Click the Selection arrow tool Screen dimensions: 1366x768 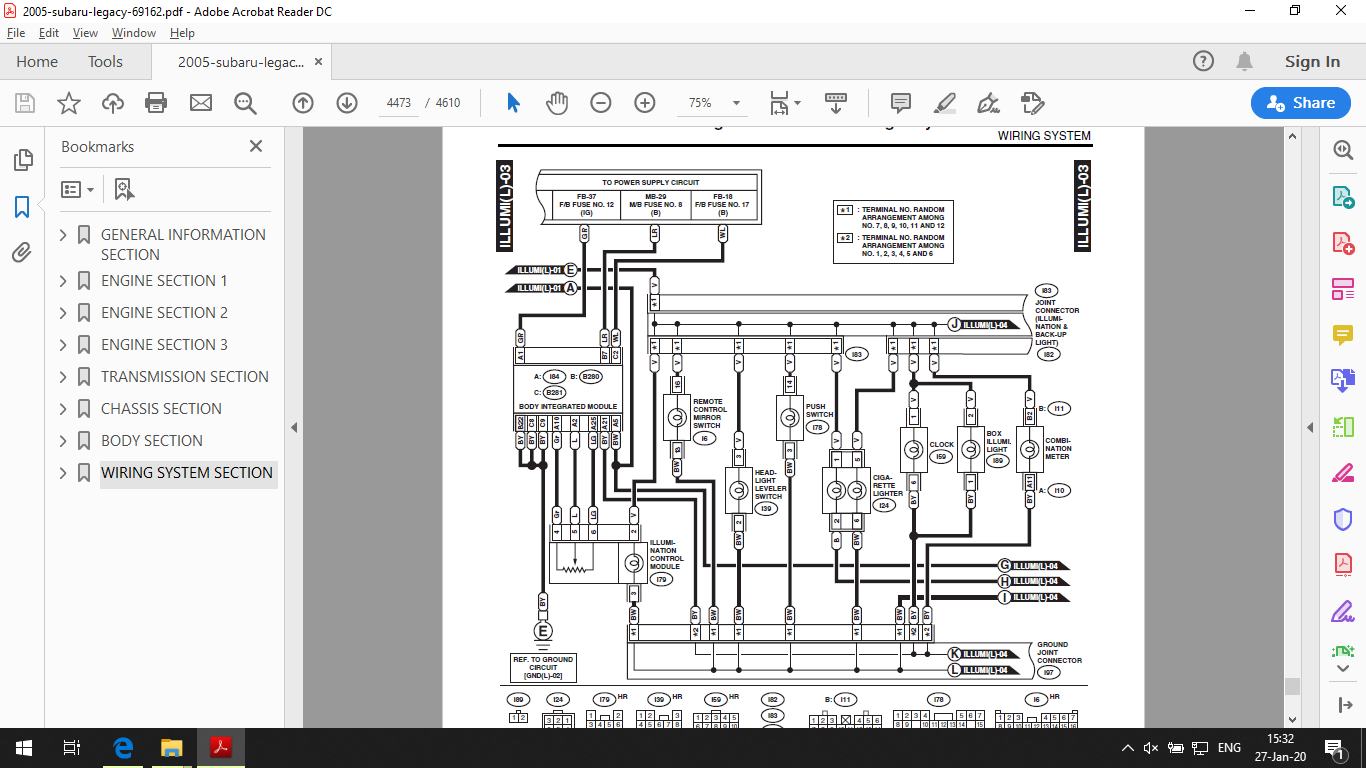[x=513, y=103]
